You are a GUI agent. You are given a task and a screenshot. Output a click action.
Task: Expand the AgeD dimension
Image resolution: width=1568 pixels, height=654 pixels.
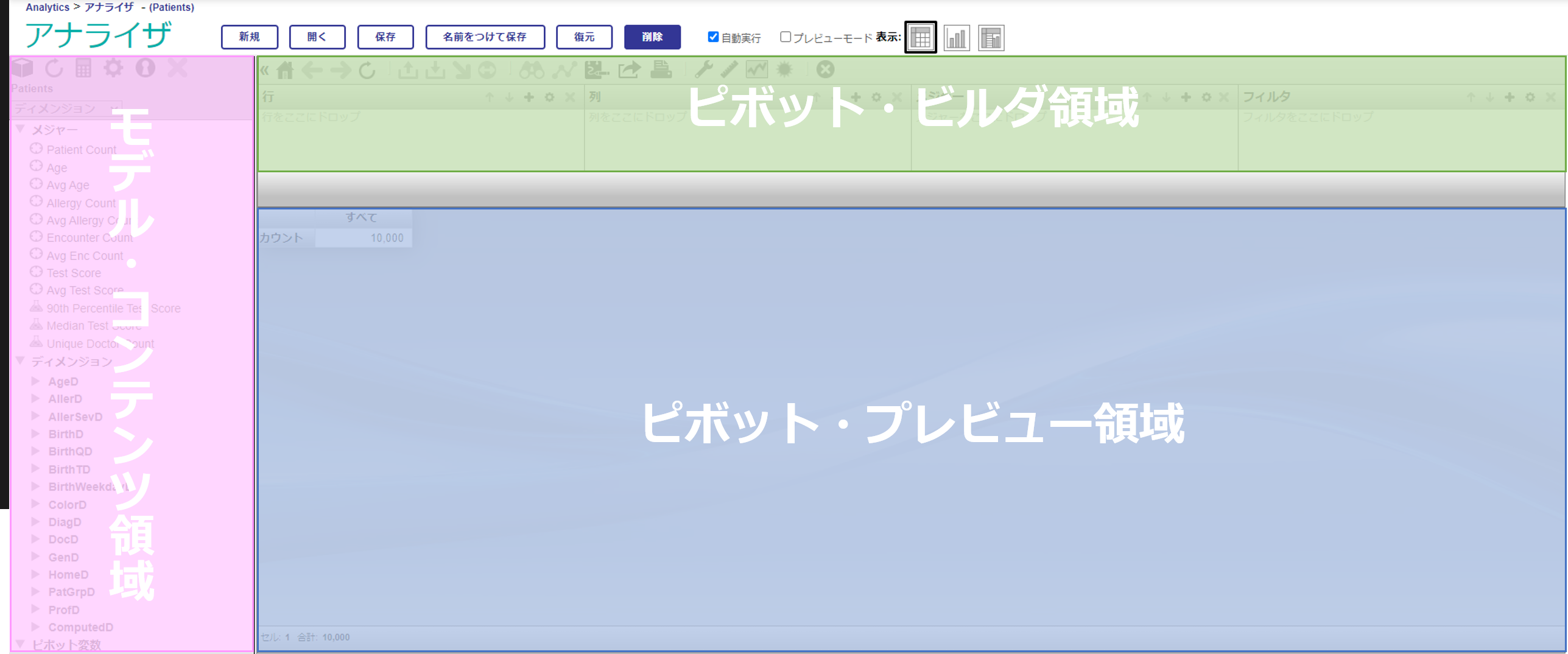pyautogui.click(x=35, y=381)
